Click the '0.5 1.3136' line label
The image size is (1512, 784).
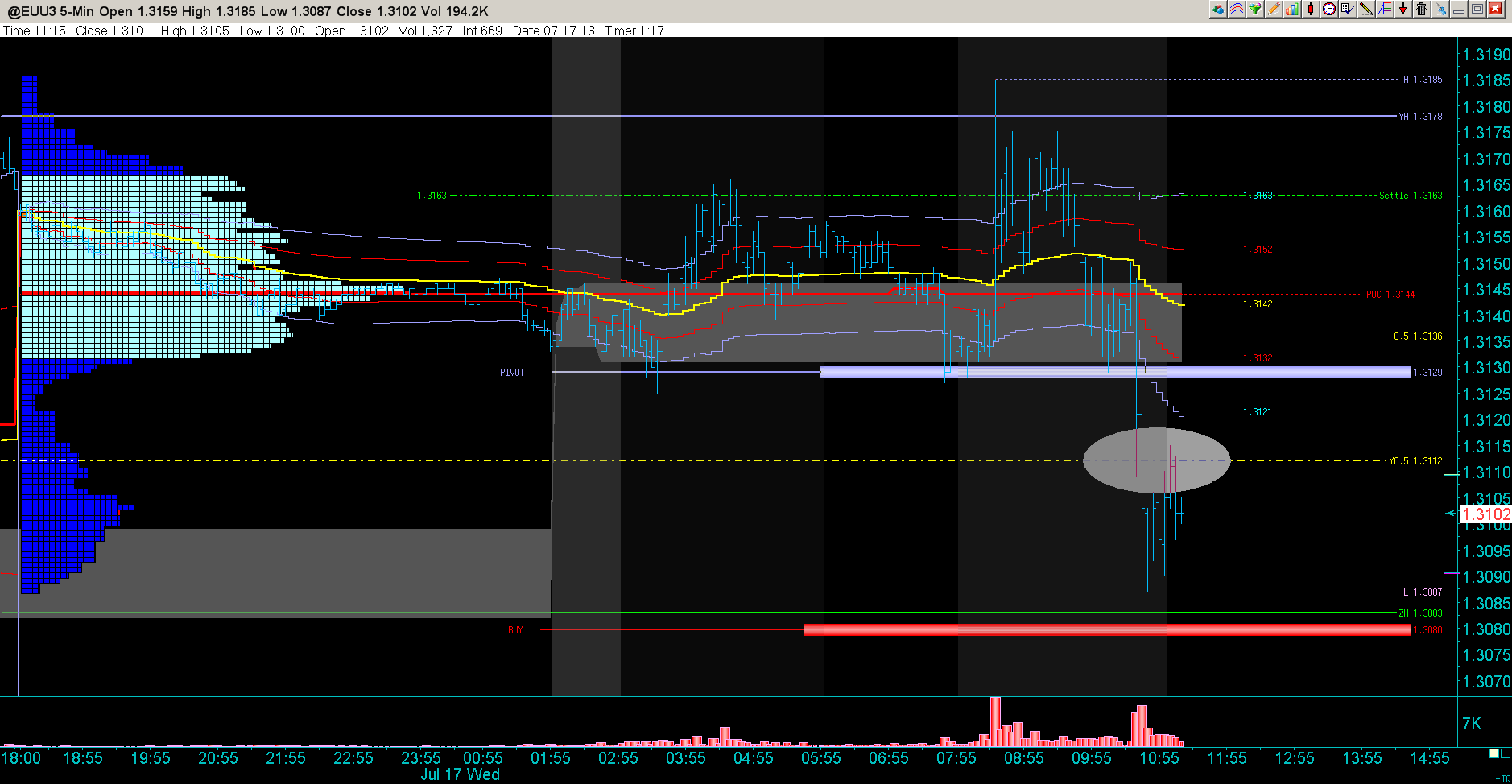[1418, 336]
